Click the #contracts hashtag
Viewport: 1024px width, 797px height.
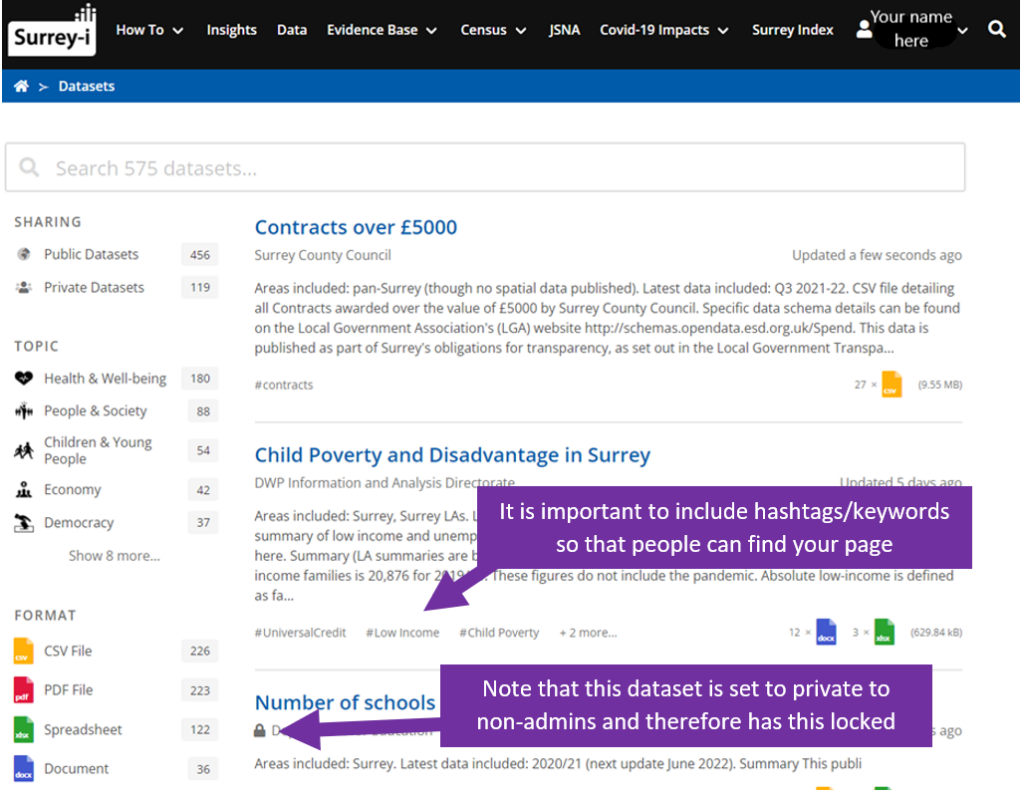(x=284, y=385)
